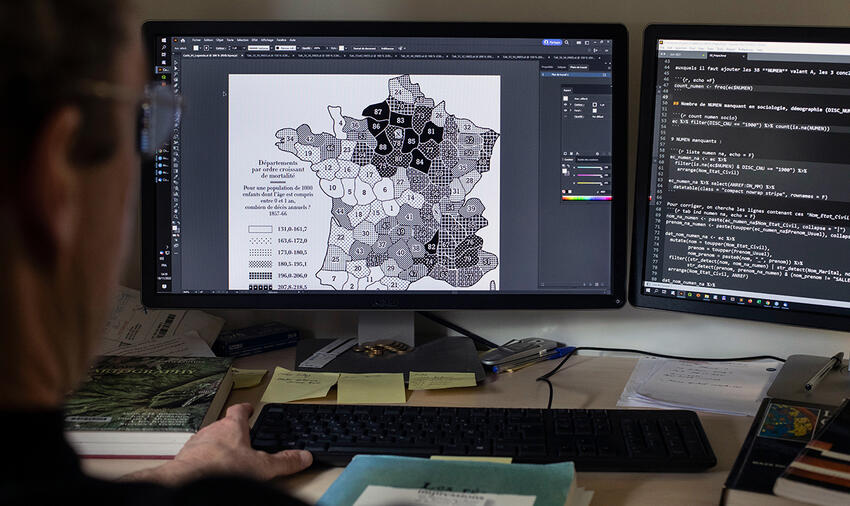Click code line 'count_numen <- freq(ec$NUMEN)' in RStudio
Viewport: 850px width, 506px height.
[x=713, y=87]
